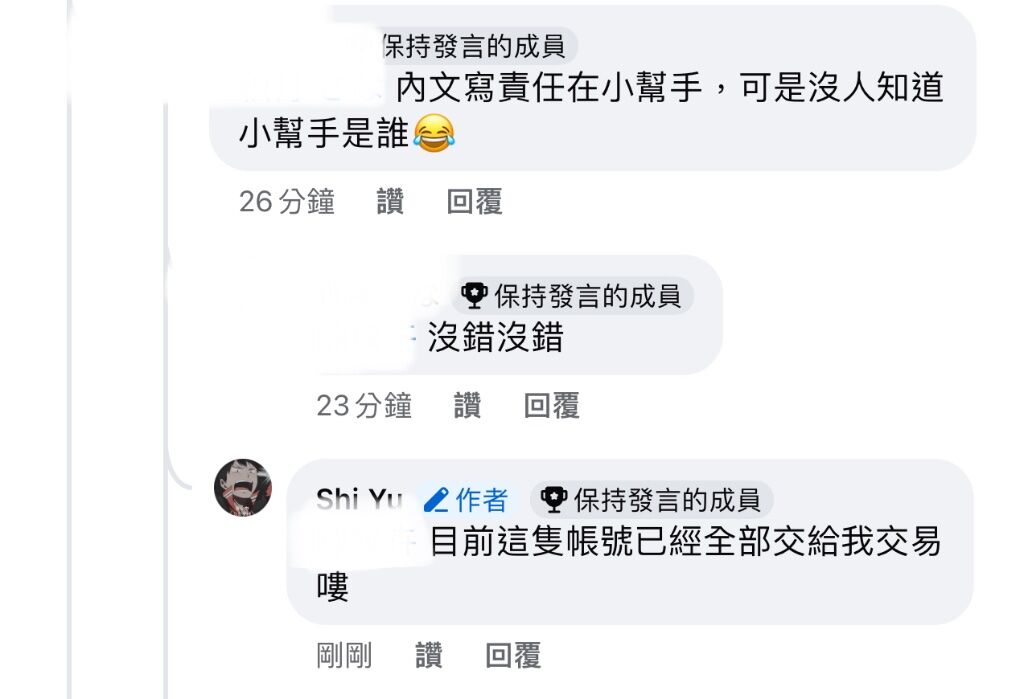
Task: Reply to the 沒錯沒錯 comment
Action: click(x=552, y=405)
